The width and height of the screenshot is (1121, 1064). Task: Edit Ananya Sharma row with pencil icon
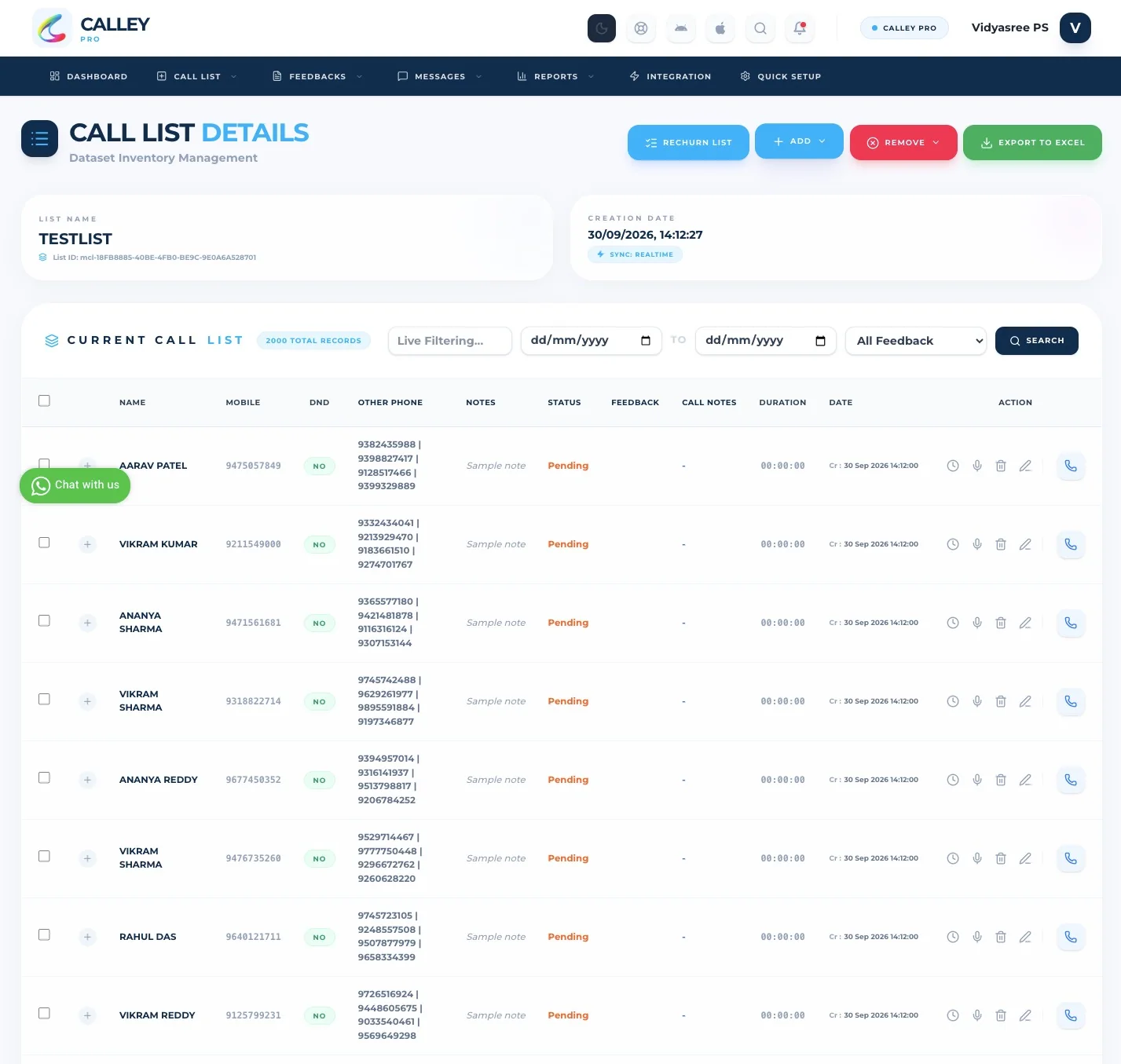pos(1025,623)
